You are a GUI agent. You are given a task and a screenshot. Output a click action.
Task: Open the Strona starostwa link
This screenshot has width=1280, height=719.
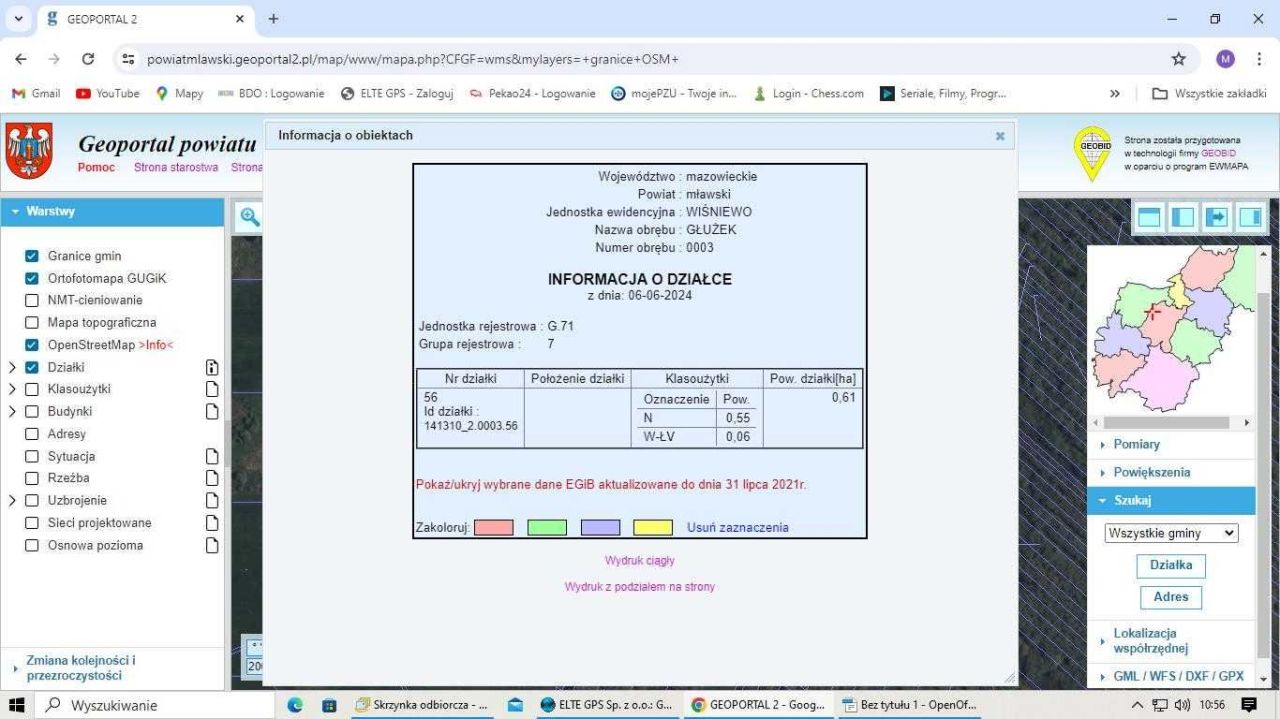click(176, 167)
